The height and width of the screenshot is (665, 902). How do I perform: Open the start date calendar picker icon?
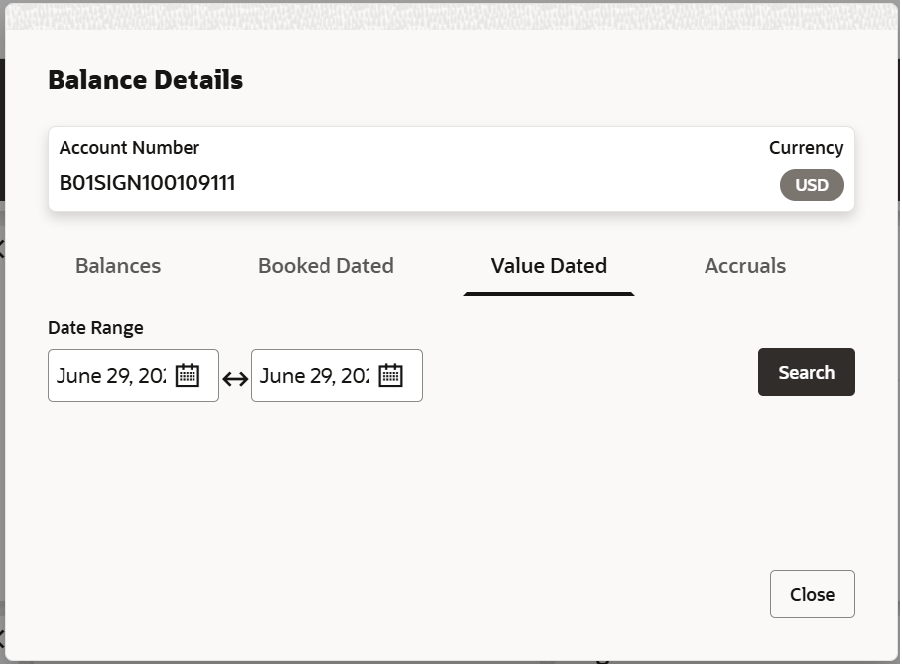pyautogui.click(x=187, y=375)
